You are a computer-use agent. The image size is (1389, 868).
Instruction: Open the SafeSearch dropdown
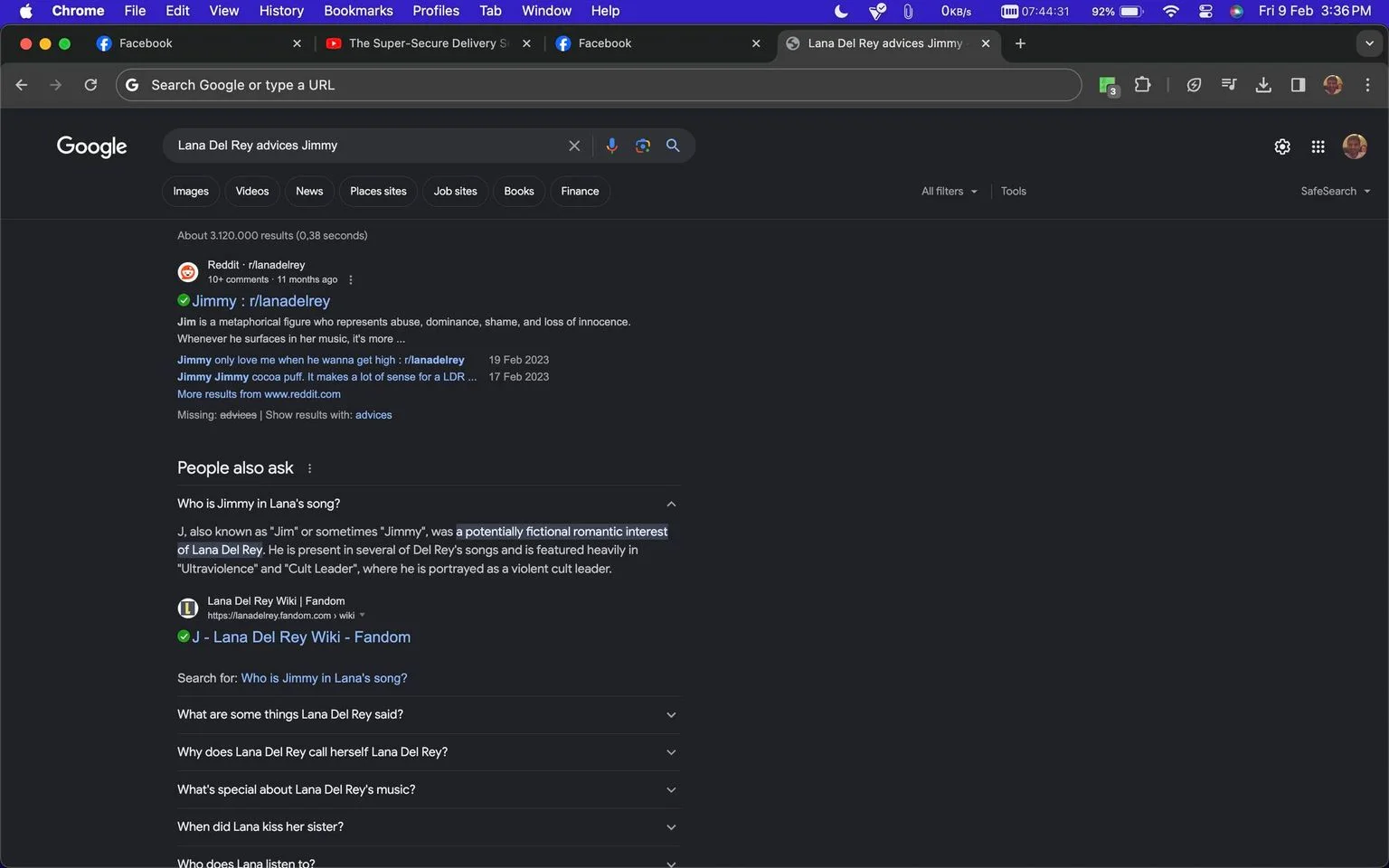tap(1335, 192)
